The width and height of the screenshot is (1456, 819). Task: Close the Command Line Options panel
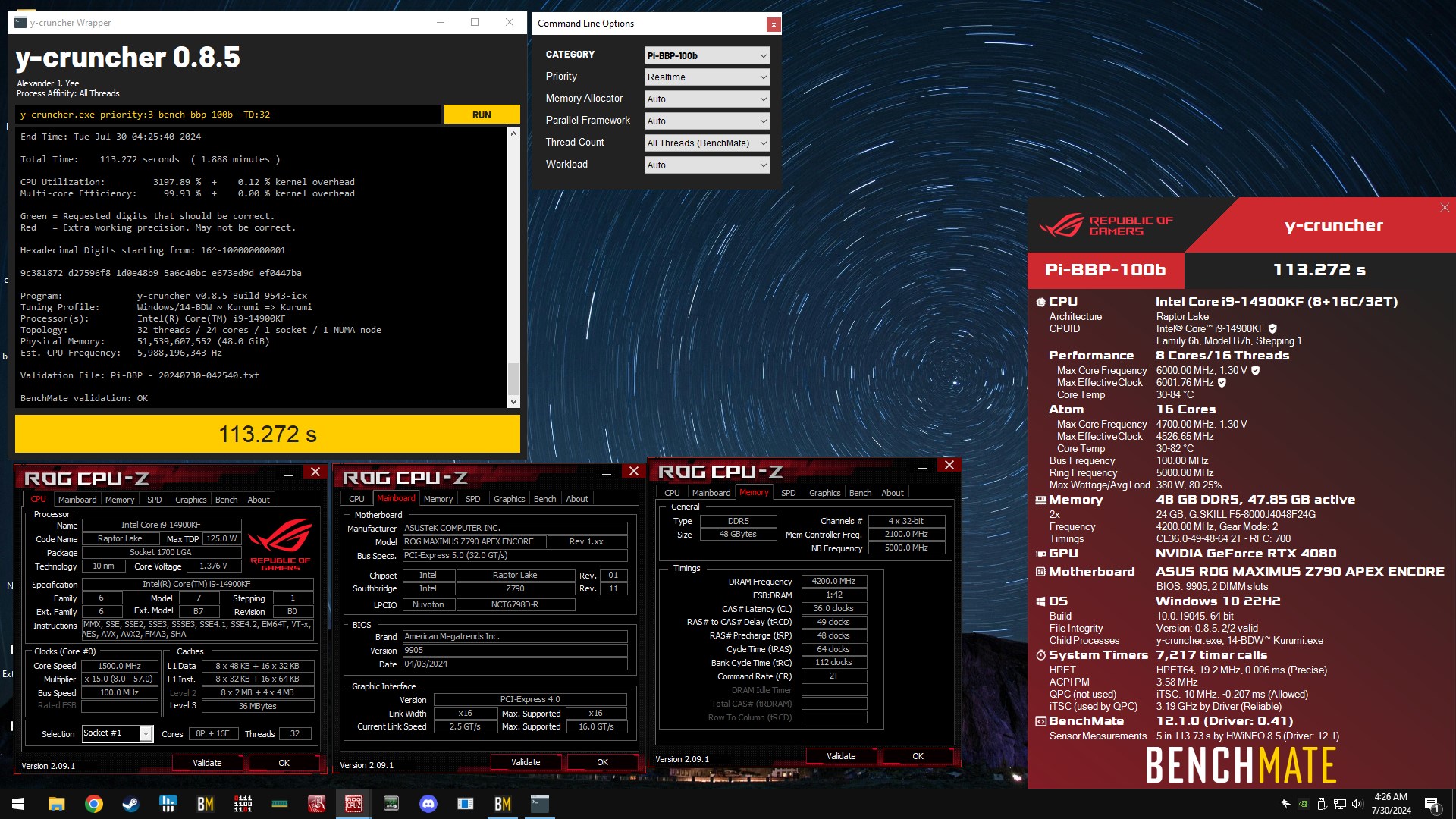click(773, 24)
